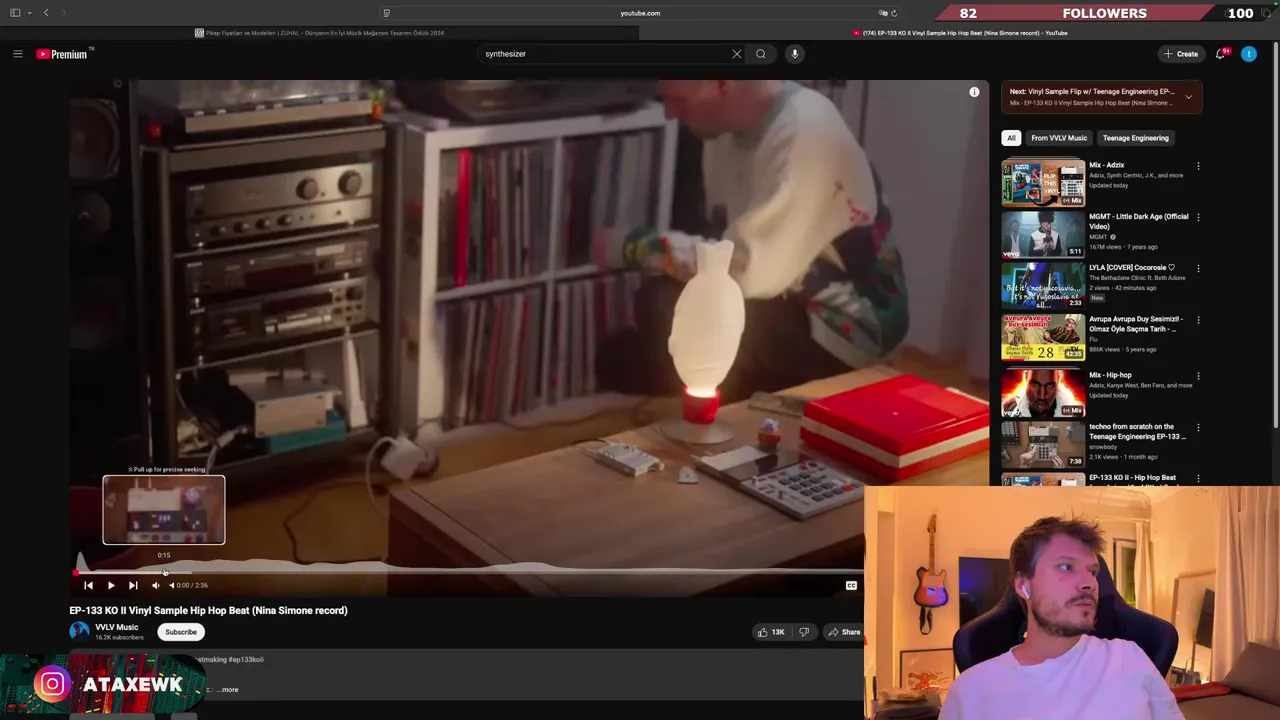Open VVLV Music channel name link
The width and height of the screenshot is (1280, 720).
117,627
